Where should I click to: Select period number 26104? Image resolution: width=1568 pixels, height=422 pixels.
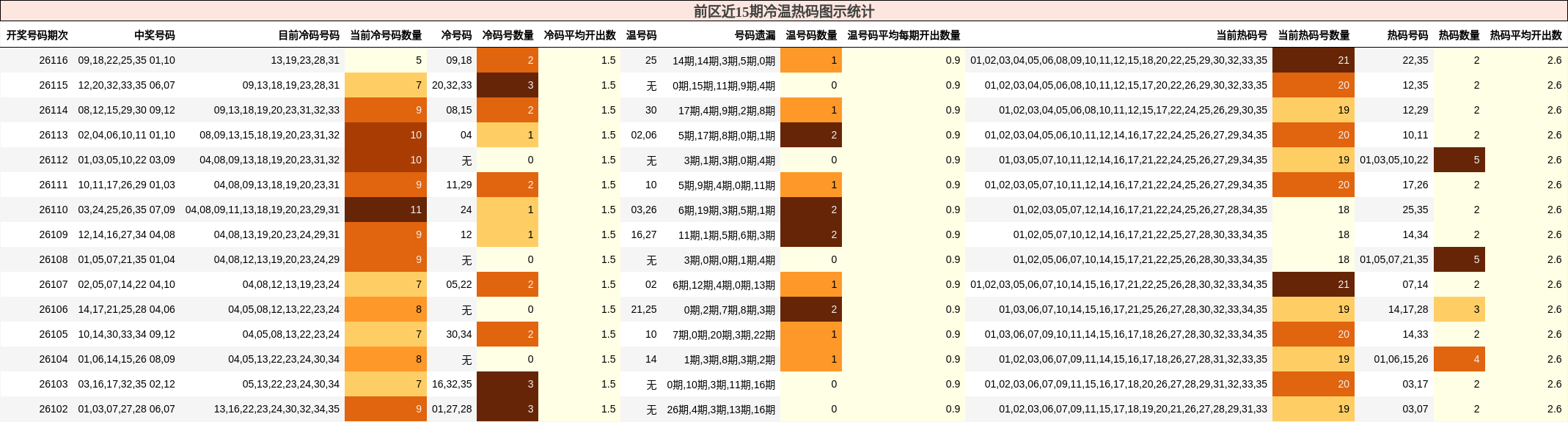click(54, 359)
